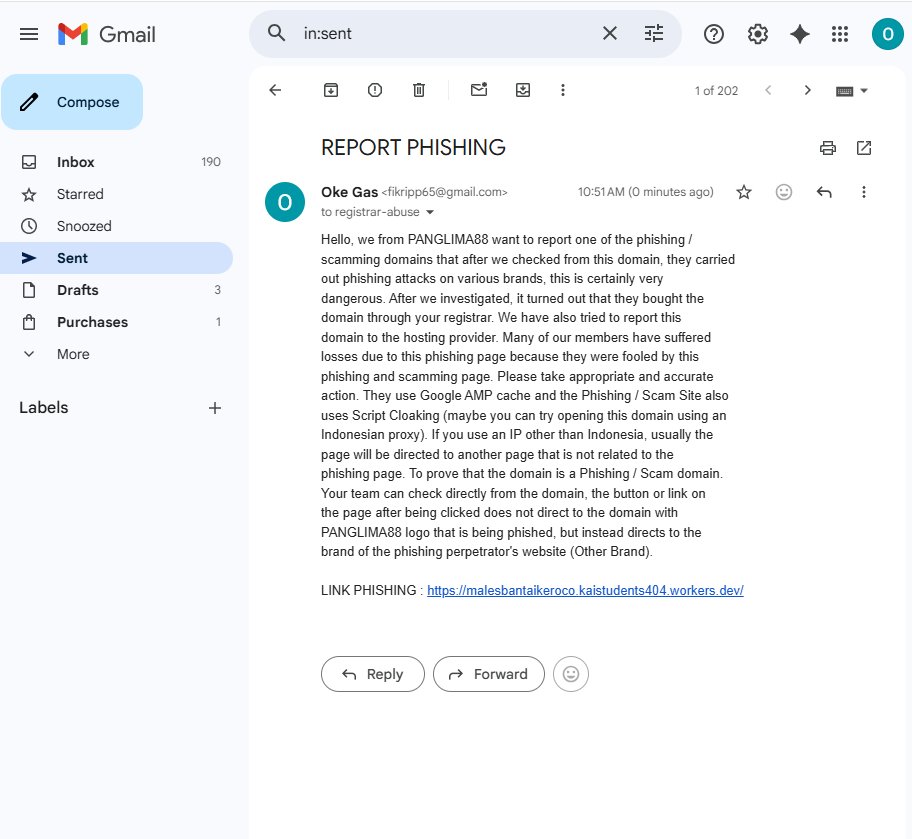912x839 pixels.
Task: Go to the newer email arrow
Action: 768,90
